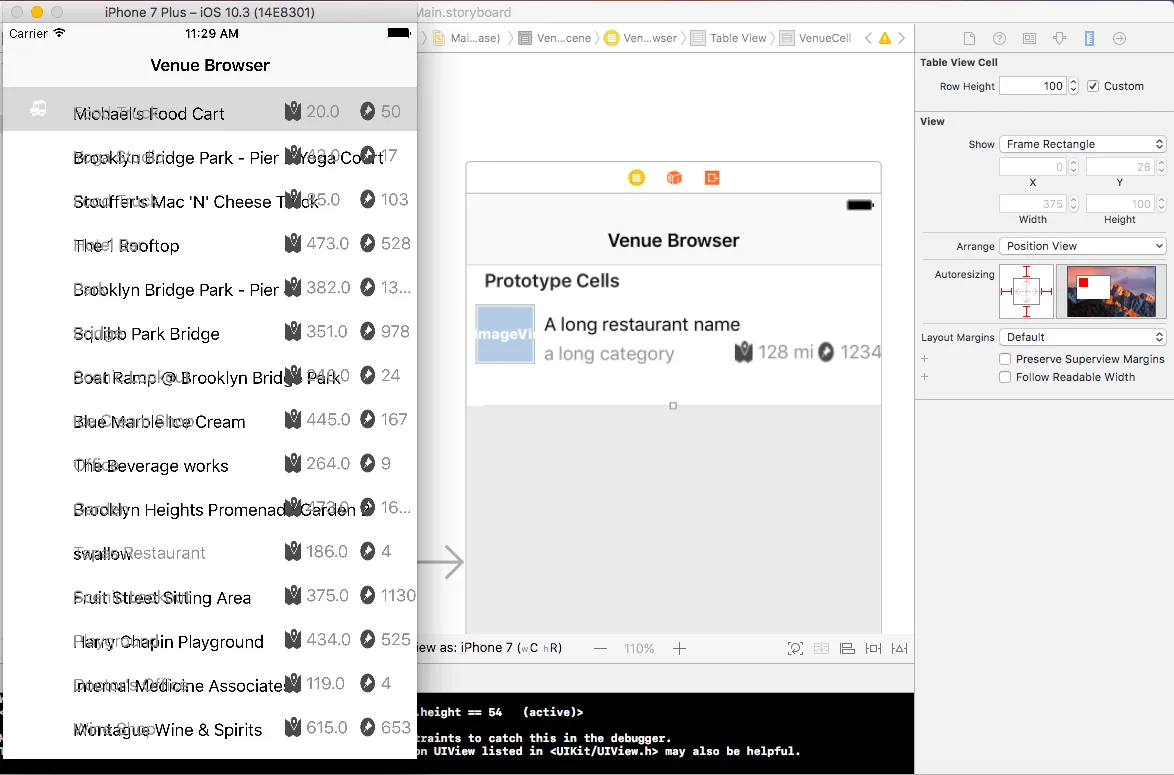Open the Layout Margins Default dropdown
This screenshot has width=1174, height=775.
(x=1083, y=337)
